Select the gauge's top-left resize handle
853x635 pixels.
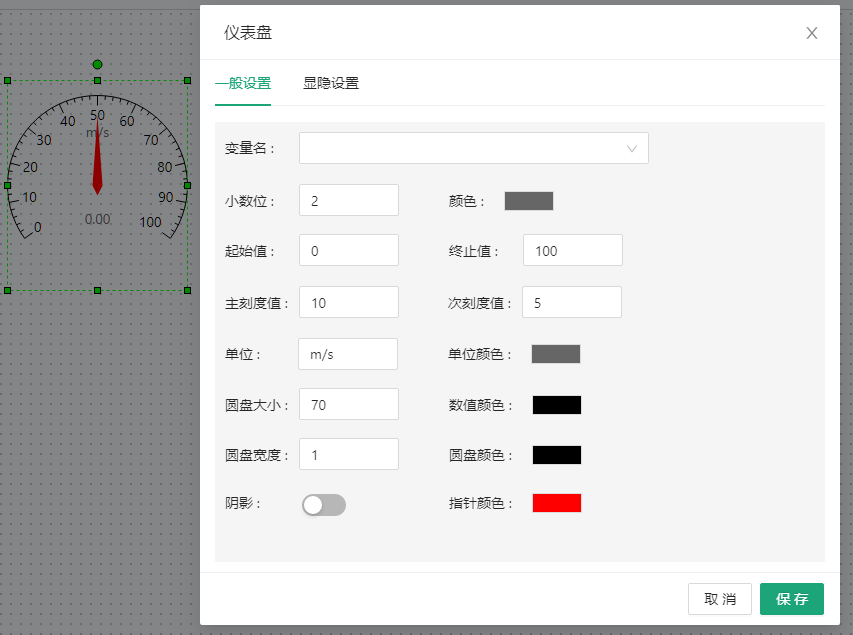click(x=7, y=80)
